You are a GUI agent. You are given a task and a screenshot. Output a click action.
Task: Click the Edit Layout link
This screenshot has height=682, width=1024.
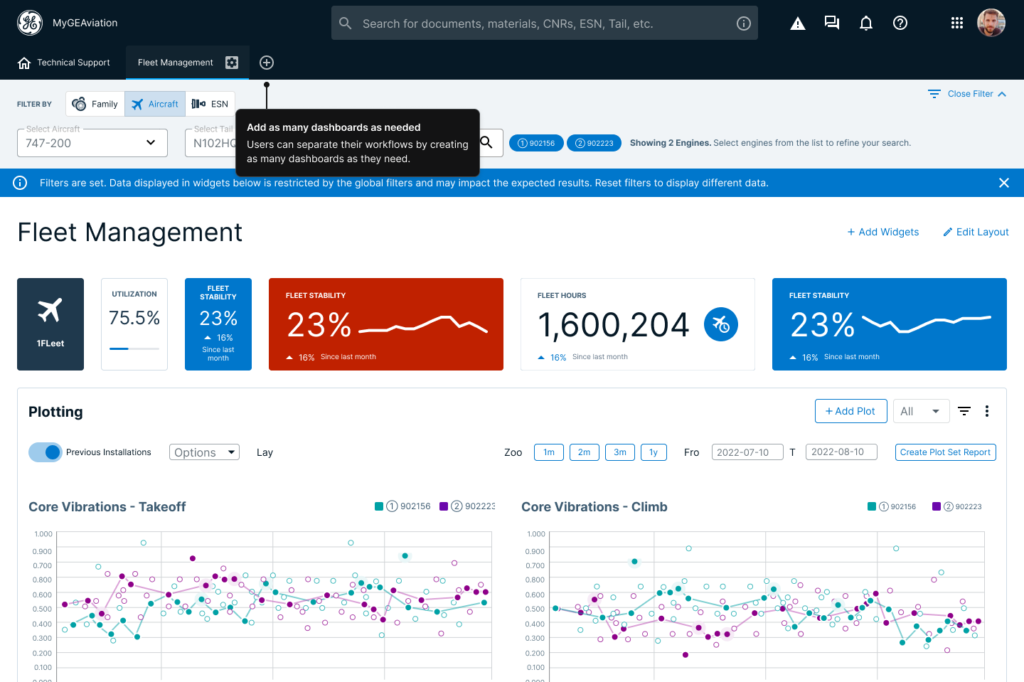pyautogui.click(x=976, y=232)
